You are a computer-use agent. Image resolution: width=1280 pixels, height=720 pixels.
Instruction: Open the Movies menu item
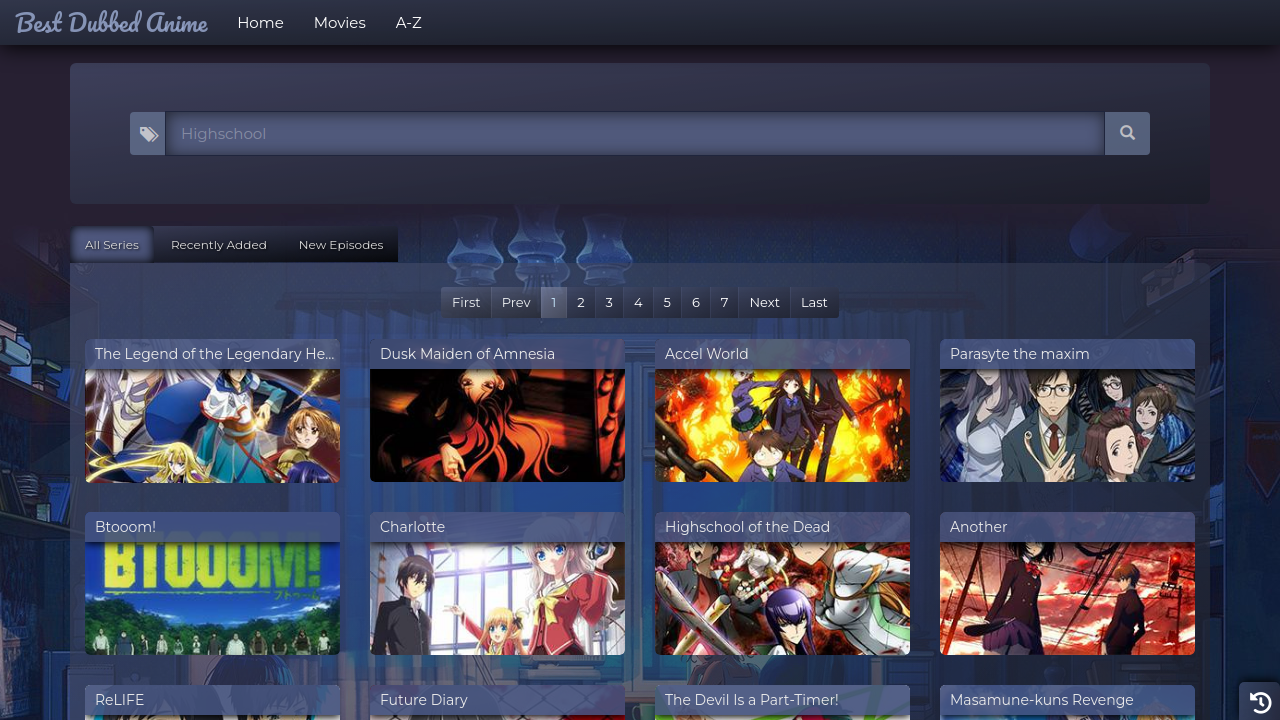tap(339, 23)
